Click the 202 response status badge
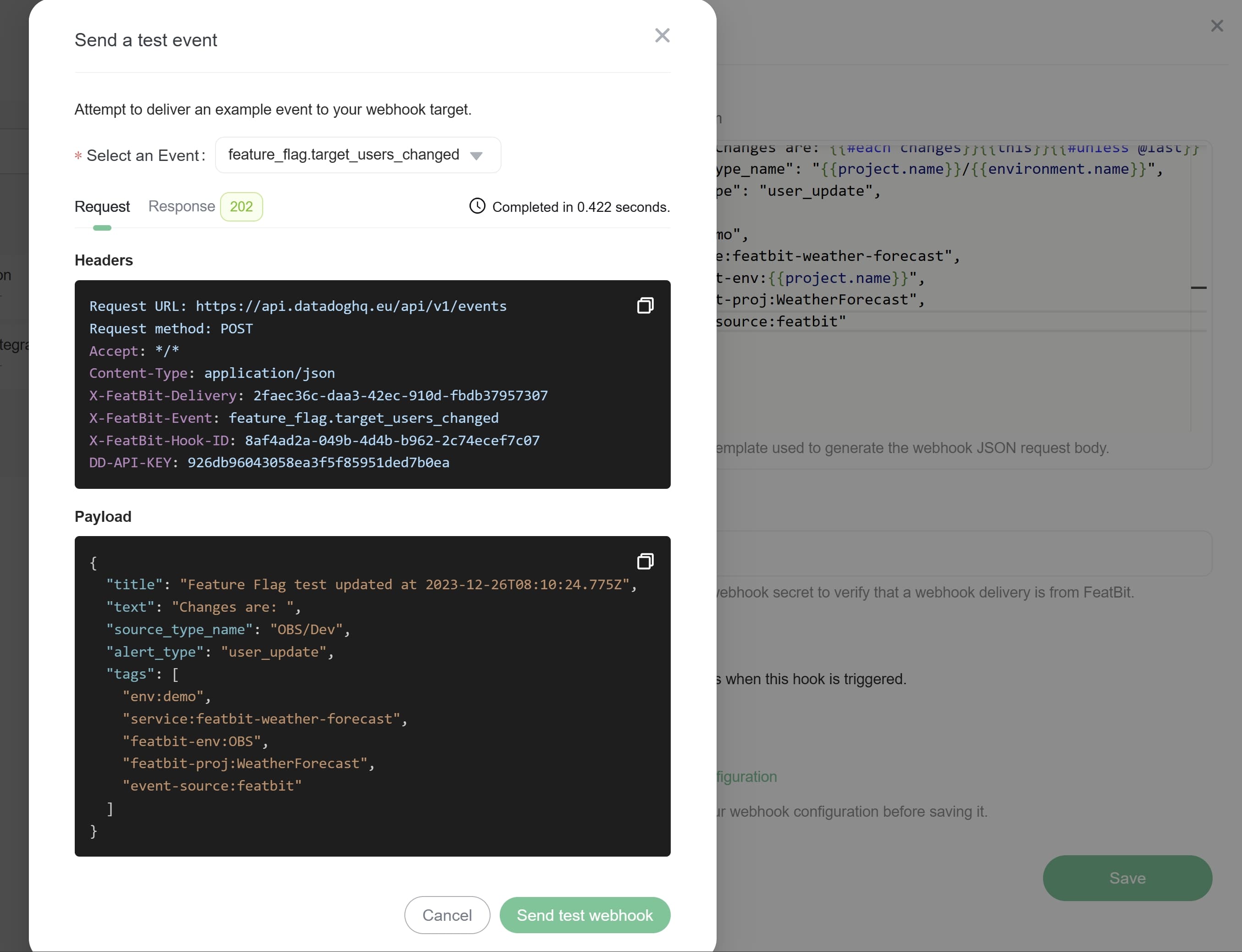Image resolution: width=1242 pixels, height=952 pixels. click(x=241, y=207)
